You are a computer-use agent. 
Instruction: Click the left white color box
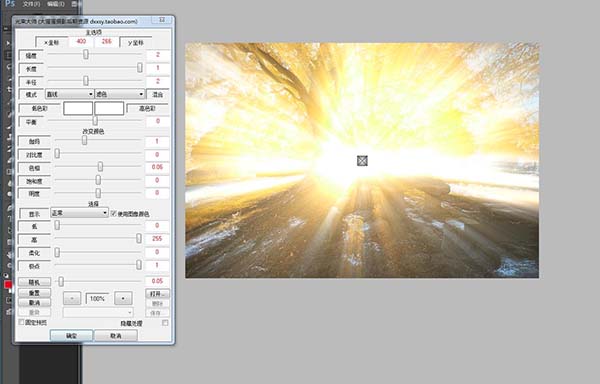point(78,108)
